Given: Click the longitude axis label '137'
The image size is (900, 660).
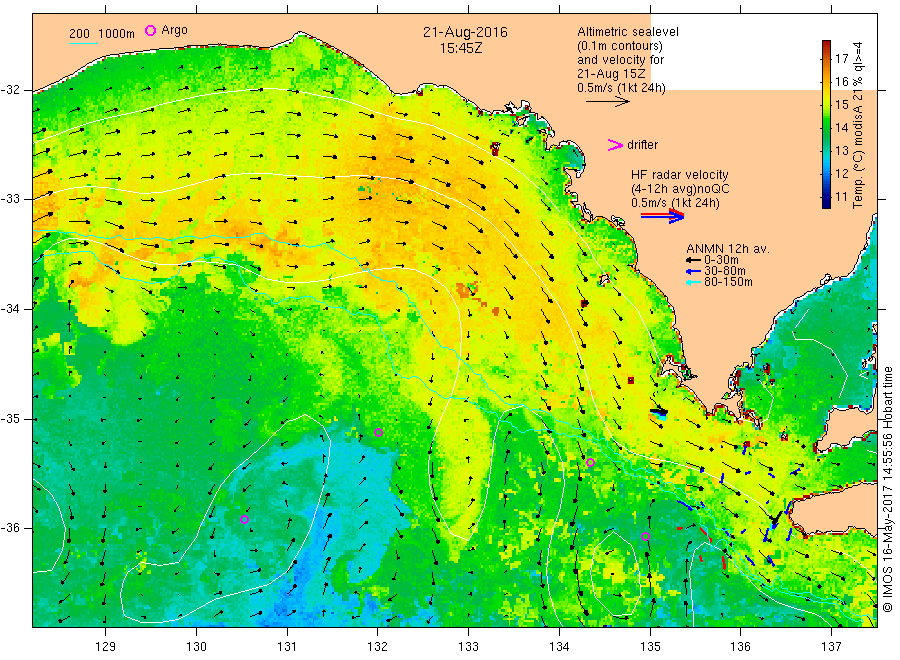Looking at the screenshot, I should click(x=831, y=647).
